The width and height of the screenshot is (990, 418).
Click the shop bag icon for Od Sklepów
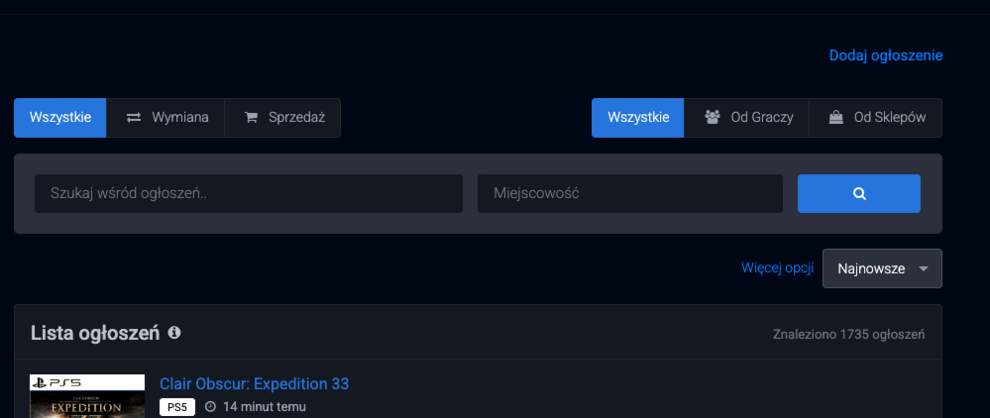[835, 118]
